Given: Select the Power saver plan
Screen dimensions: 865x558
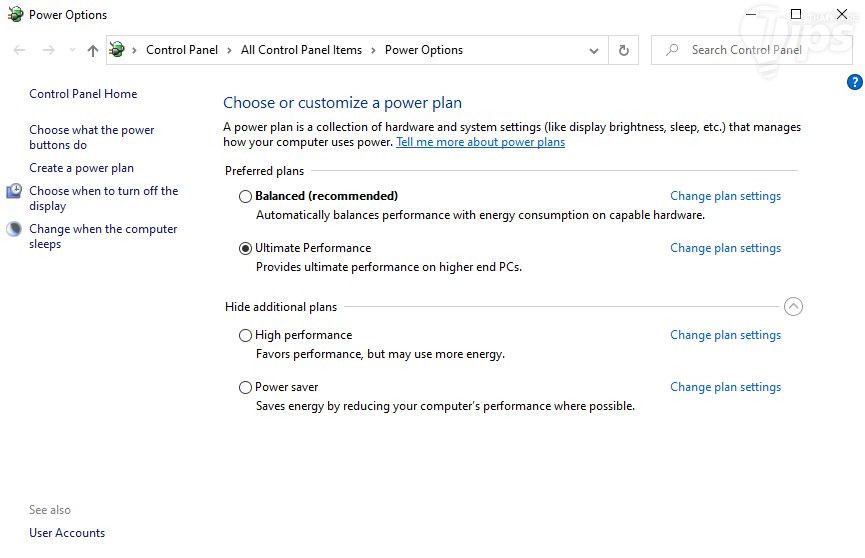Looking at the screenshot, I should coord(245,388).
